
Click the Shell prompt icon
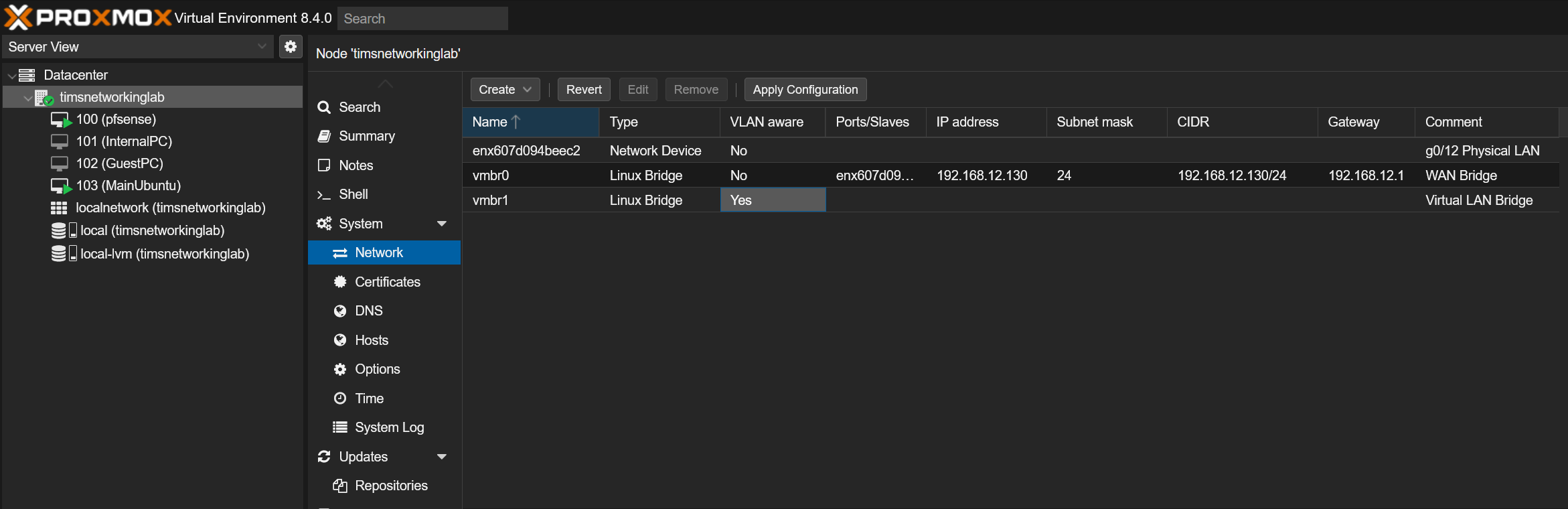[x=324, y=195]
